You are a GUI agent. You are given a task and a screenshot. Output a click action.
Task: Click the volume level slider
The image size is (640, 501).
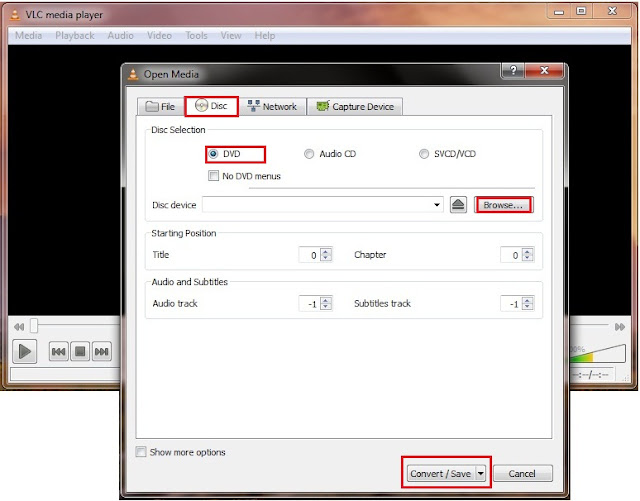tap(597, 354)
